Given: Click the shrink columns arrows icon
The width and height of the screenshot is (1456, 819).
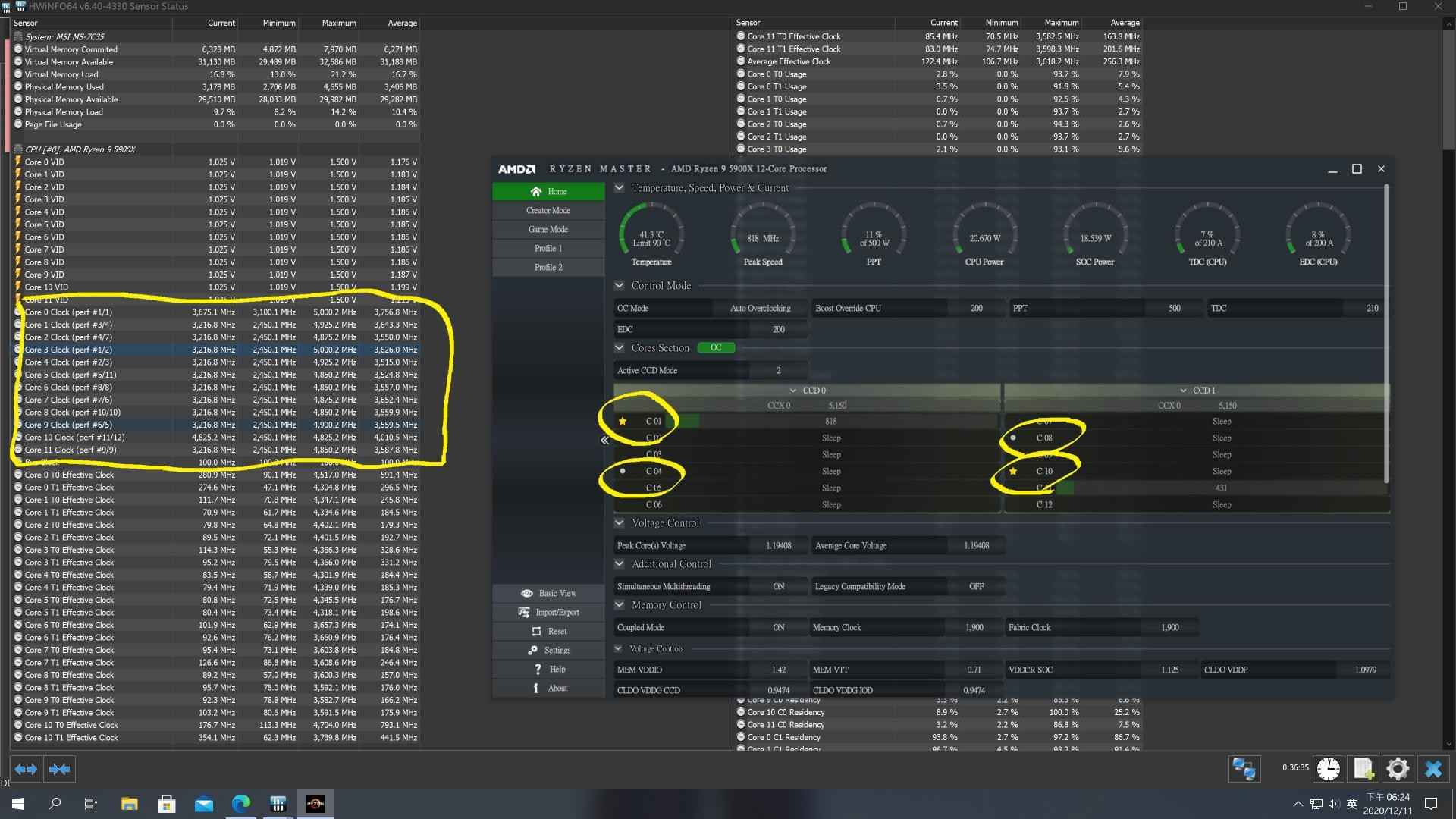Looking at the screenshot, I should [59, 769].
